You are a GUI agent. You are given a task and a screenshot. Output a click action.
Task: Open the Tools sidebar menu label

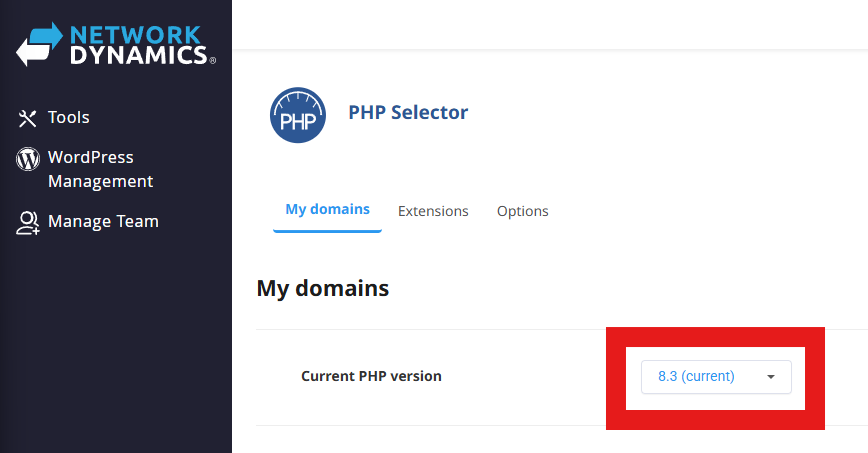(x=69, y=118)
